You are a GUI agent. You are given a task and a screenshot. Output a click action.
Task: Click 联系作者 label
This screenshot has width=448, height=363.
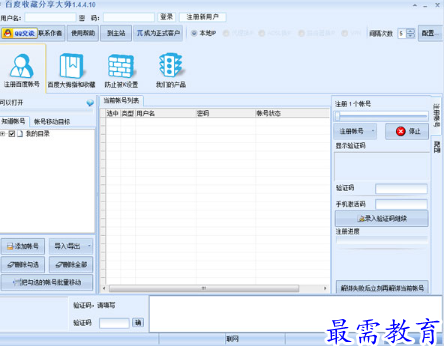click(x=51, y=33)
